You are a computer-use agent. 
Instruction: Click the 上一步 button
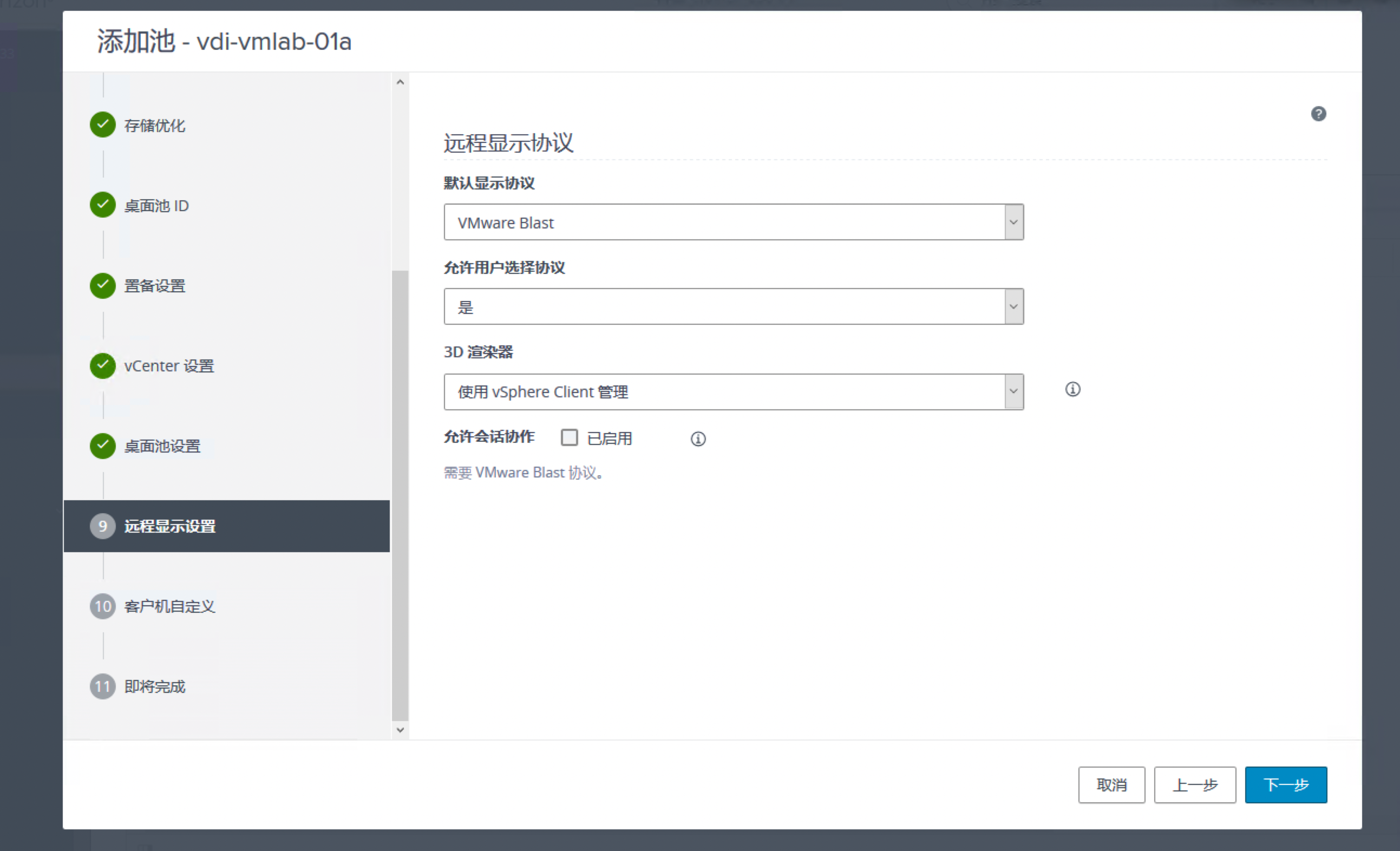pyautogui.click(x=1194, y=784)
